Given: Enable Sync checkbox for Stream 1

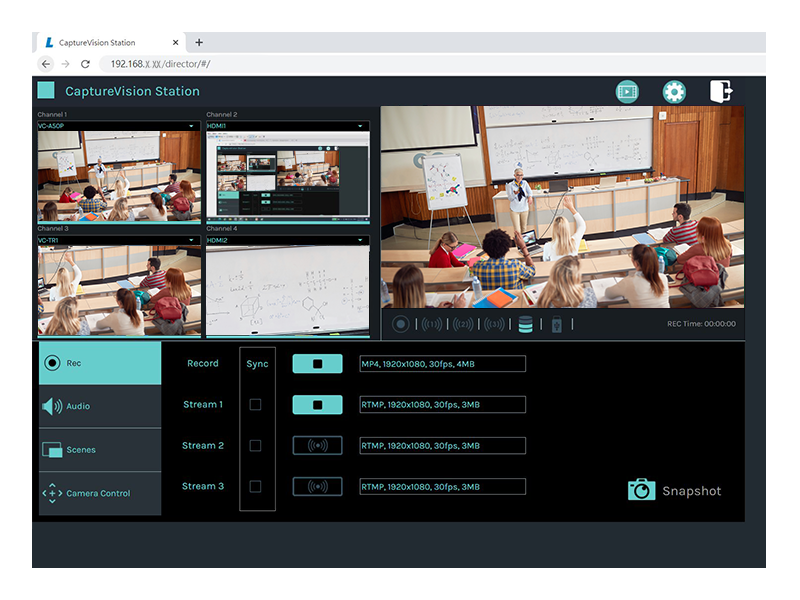Looking at the screenshot, I should pos(255,405).
